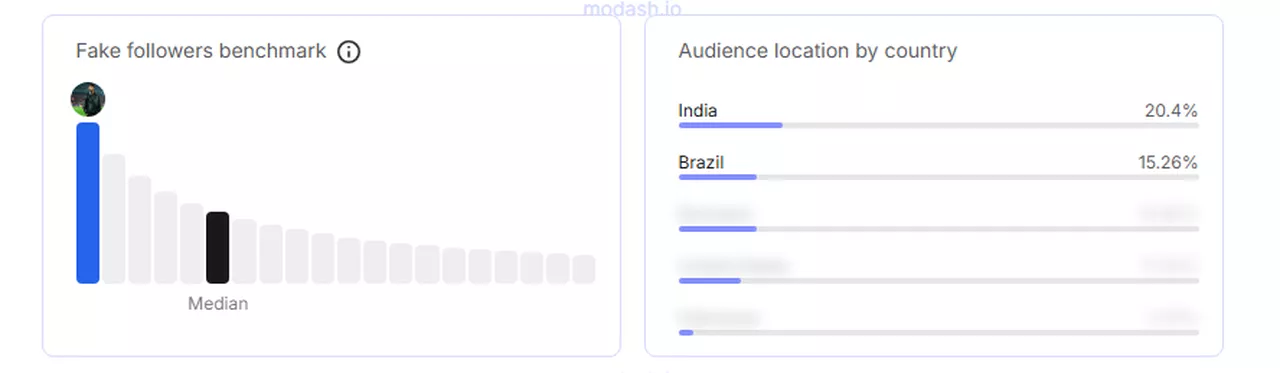Select the India country row

click(x=938, y=116)
